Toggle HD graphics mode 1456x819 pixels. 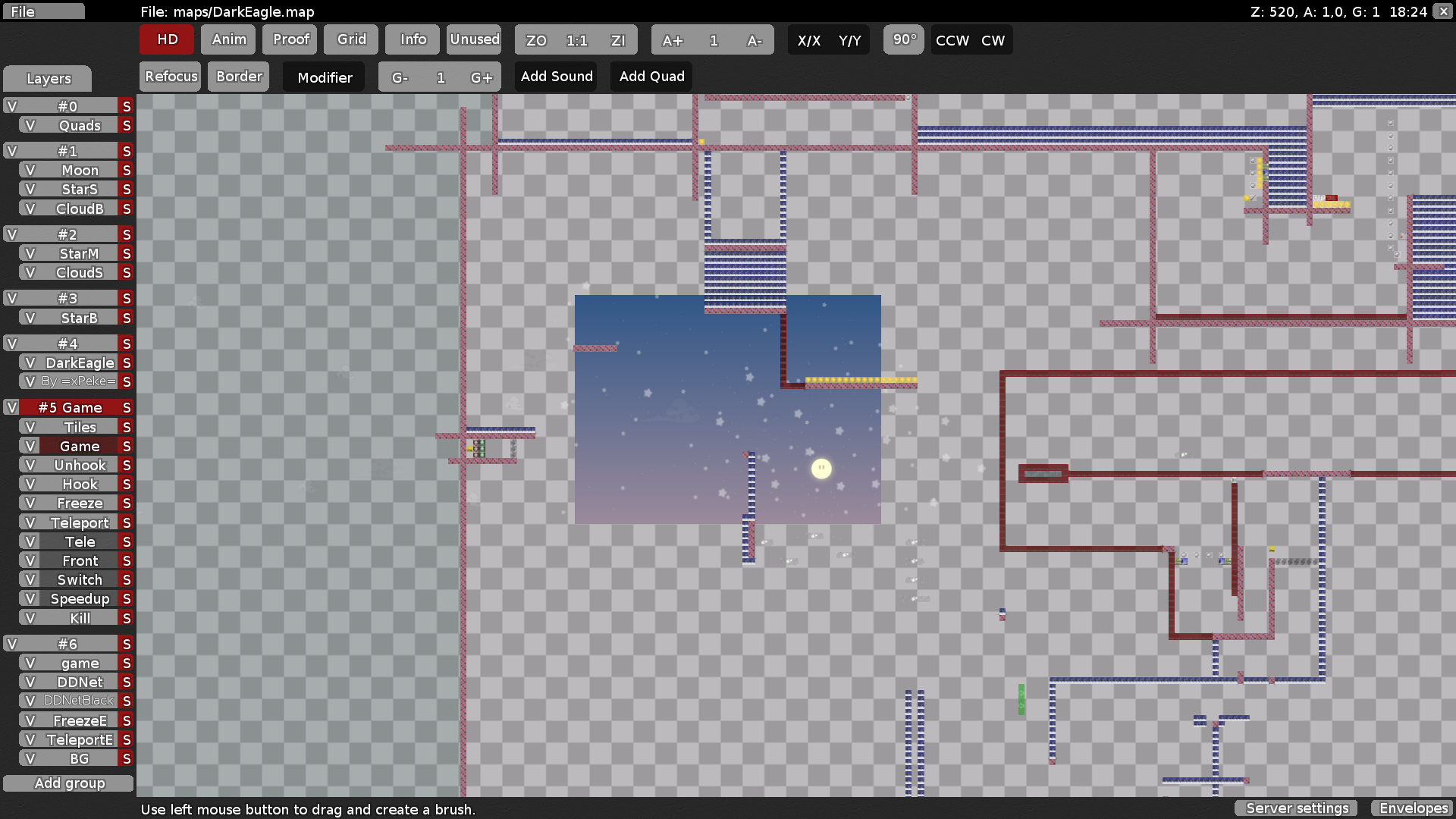pyautogui.click(x=166, y=39)
